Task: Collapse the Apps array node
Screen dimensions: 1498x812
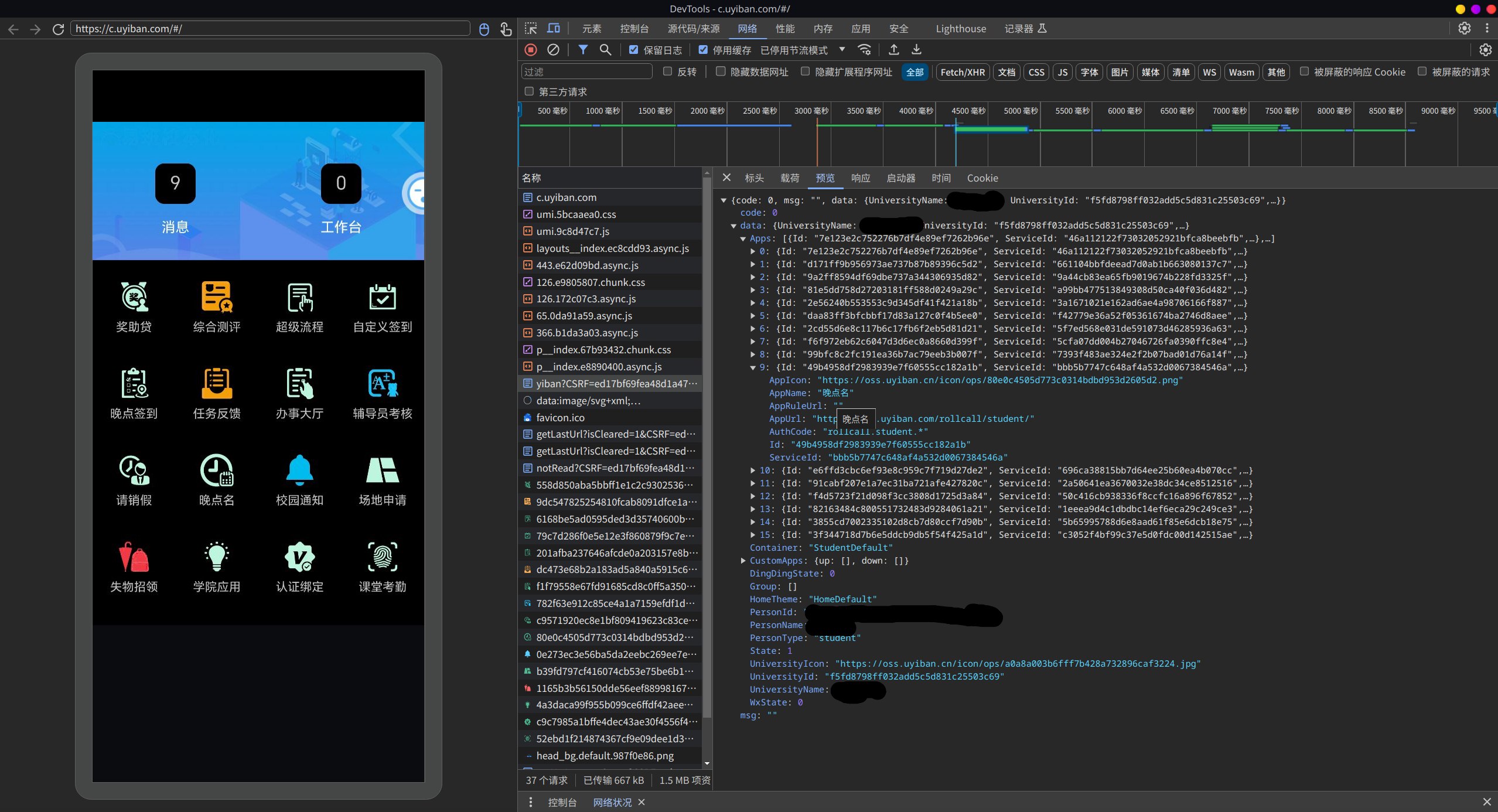Action: tap(743, 238)
